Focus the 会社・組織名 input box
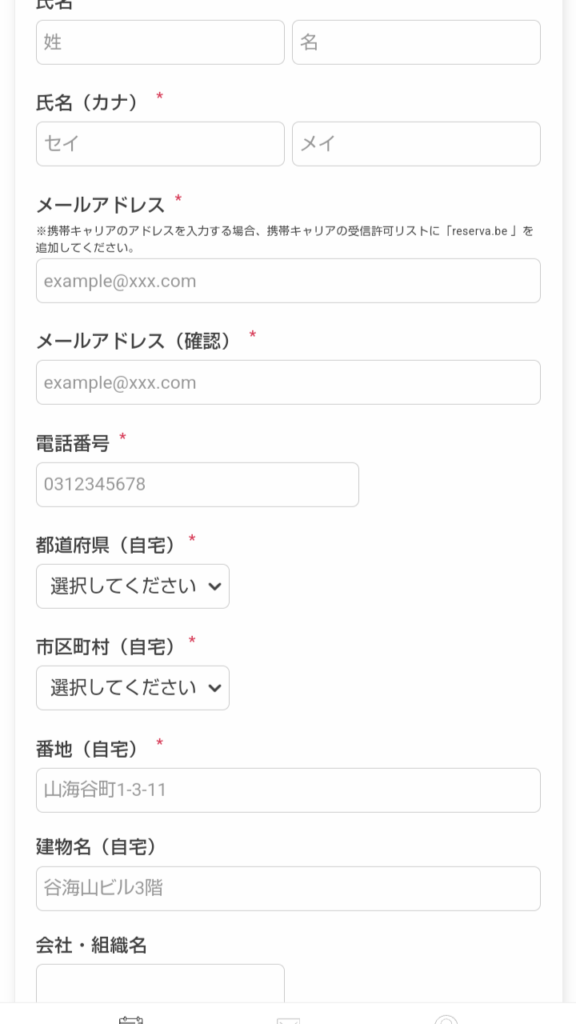Screen dimensions: 576x1024 (160, 984)
